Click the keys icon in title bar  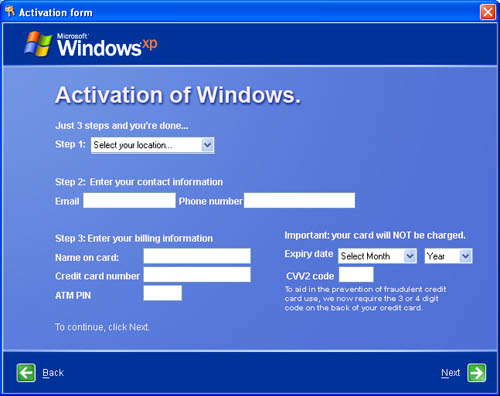[10, 12]
